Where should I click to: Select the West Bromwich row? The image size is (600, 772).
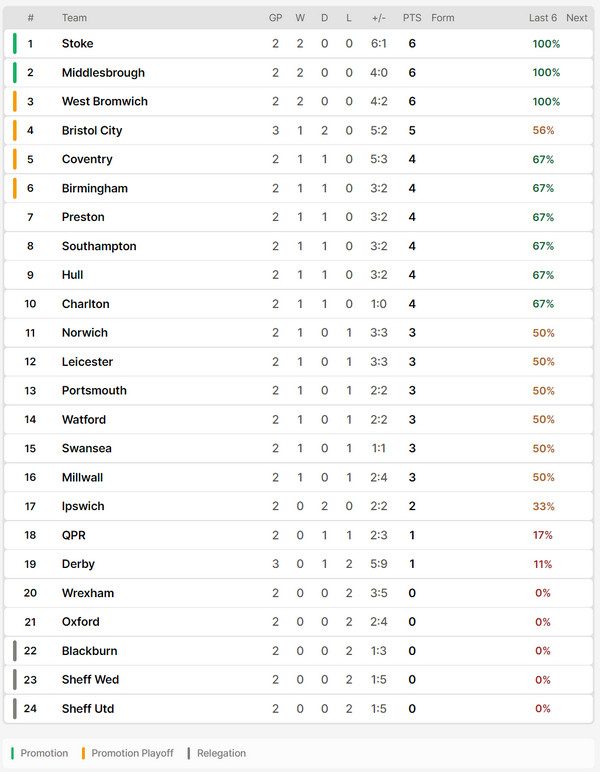tap(298, 101)
